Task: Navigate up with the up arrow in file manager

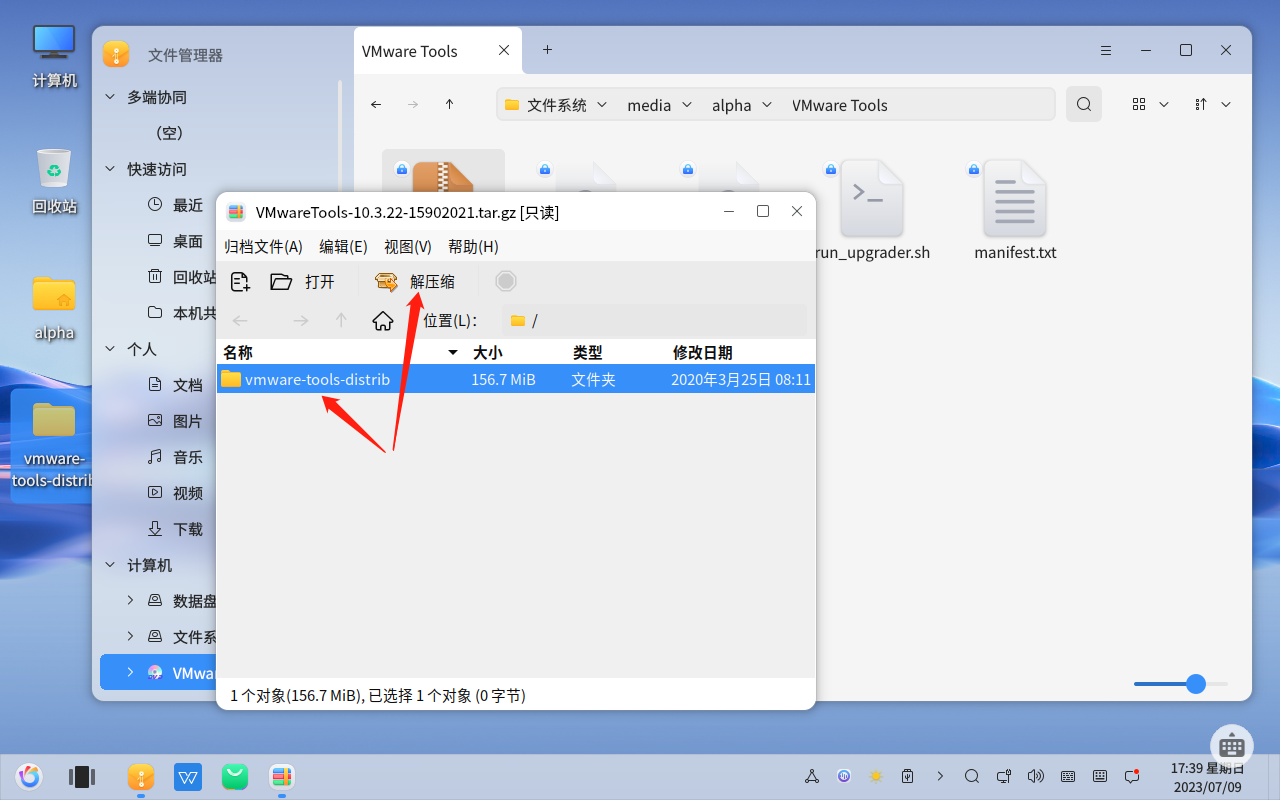Action: coord(450,104)
